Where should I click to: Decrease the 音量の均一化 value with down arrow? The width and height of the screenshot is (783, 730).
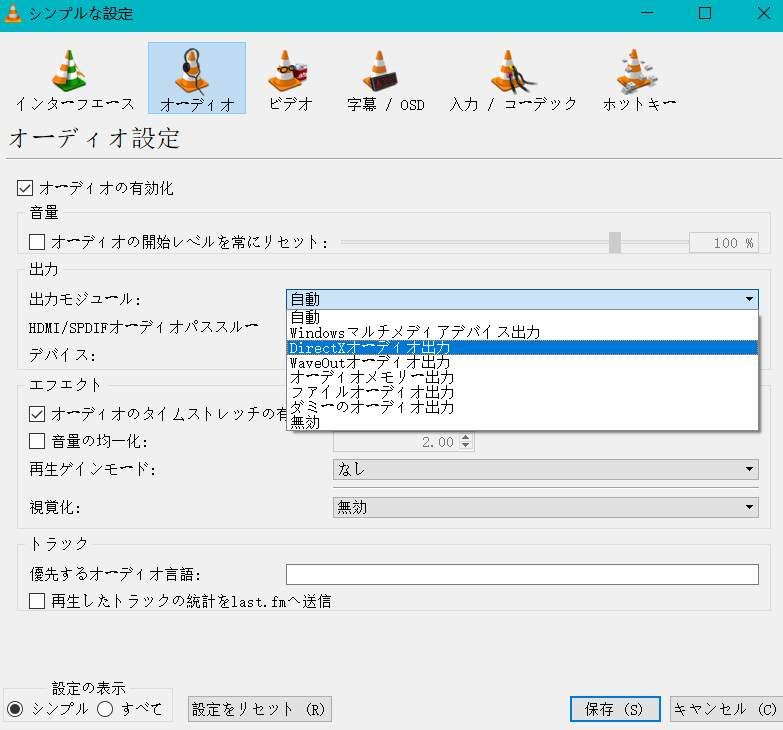(465, 445)
